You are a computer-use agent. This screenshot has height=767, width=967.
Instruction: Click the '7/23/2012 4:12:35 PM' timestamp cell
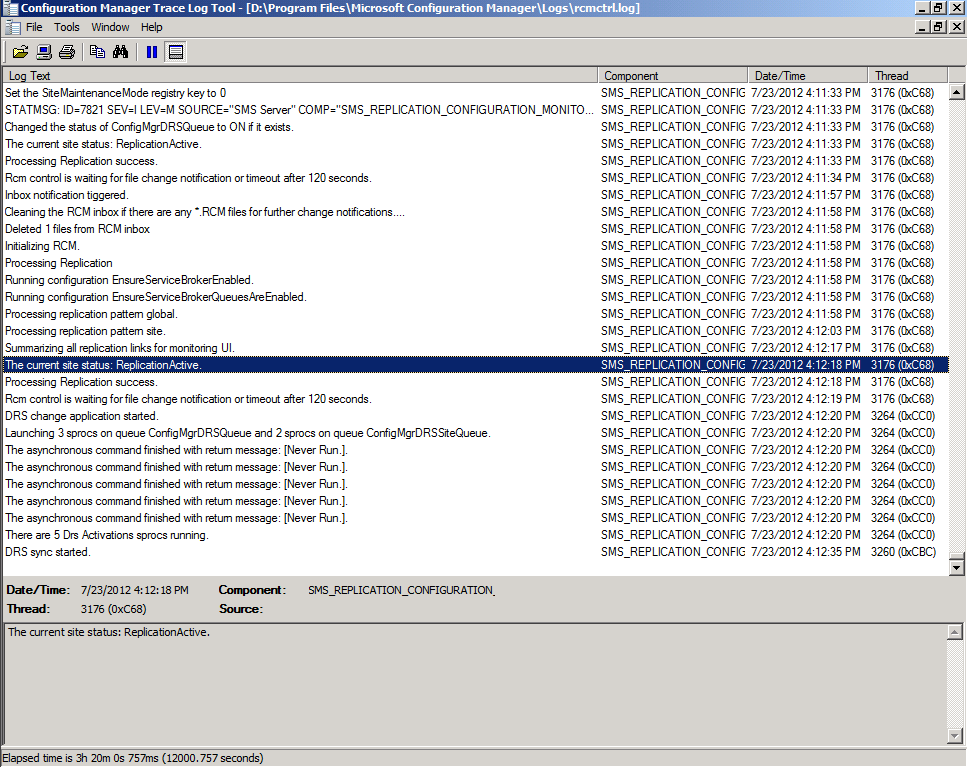point(805,552)
